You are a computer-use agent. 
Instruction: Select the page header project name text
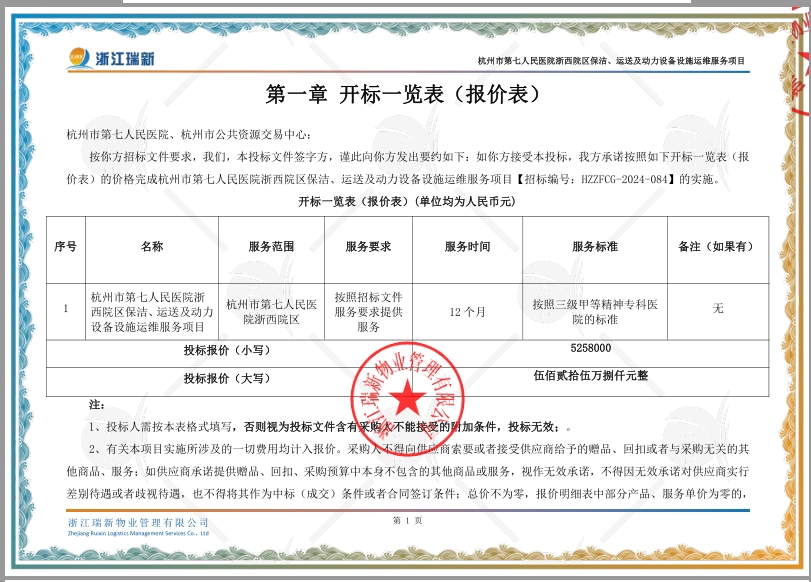[611, 61]
